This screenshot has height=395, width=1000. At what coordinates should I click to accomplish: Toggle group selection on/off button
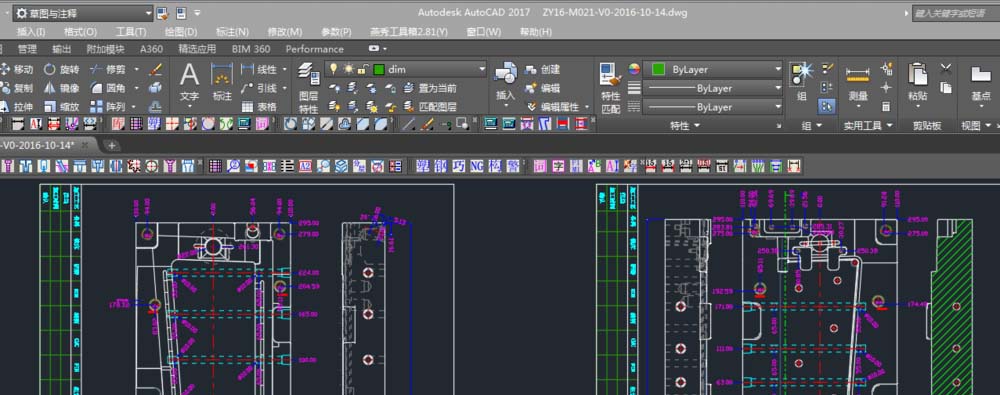[x=827, y=106]
